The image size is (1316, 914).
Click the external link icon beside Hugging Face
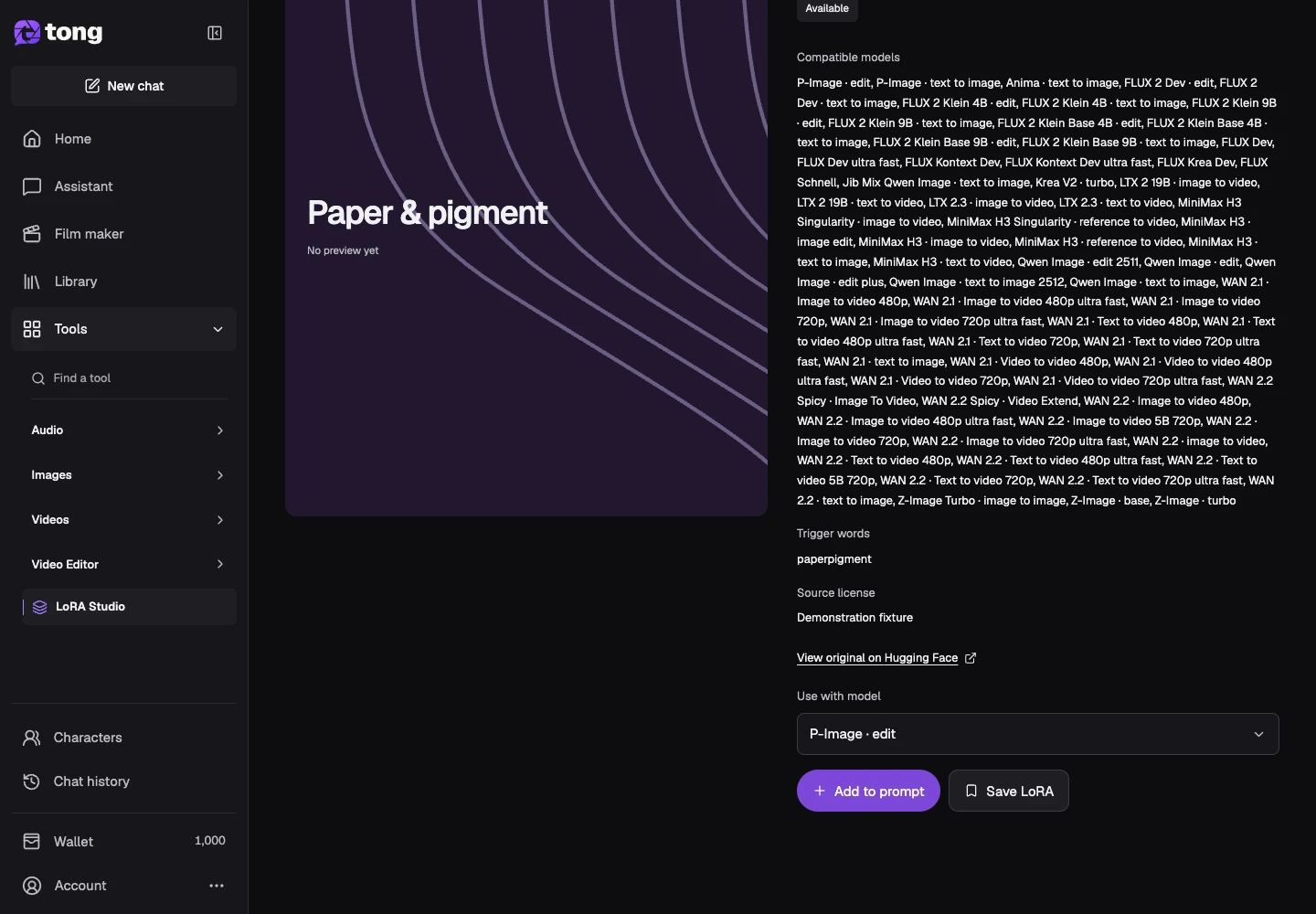(971, 658)
